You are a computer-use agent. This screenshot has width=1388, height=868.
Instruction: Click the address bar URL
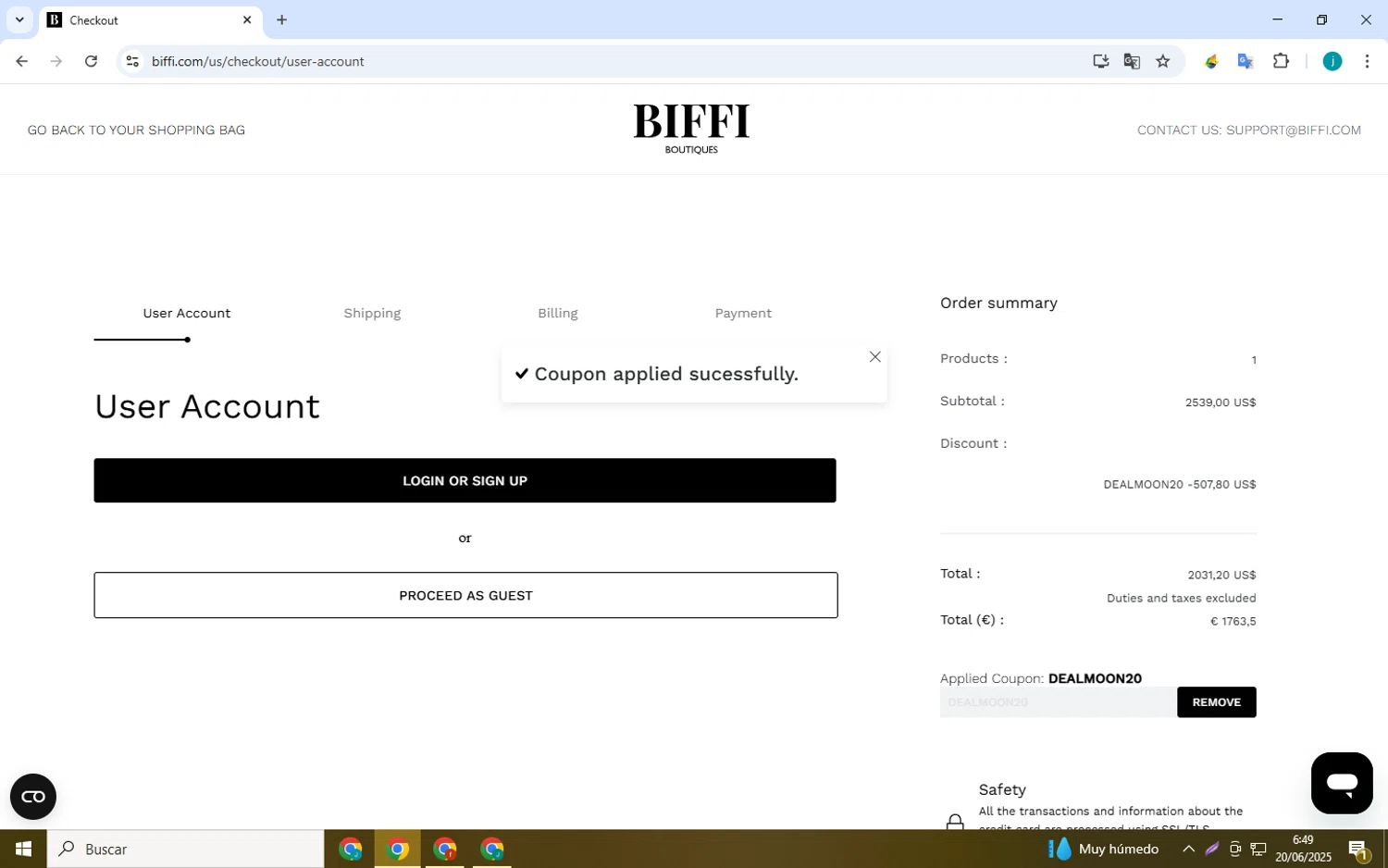click(258, 61)
